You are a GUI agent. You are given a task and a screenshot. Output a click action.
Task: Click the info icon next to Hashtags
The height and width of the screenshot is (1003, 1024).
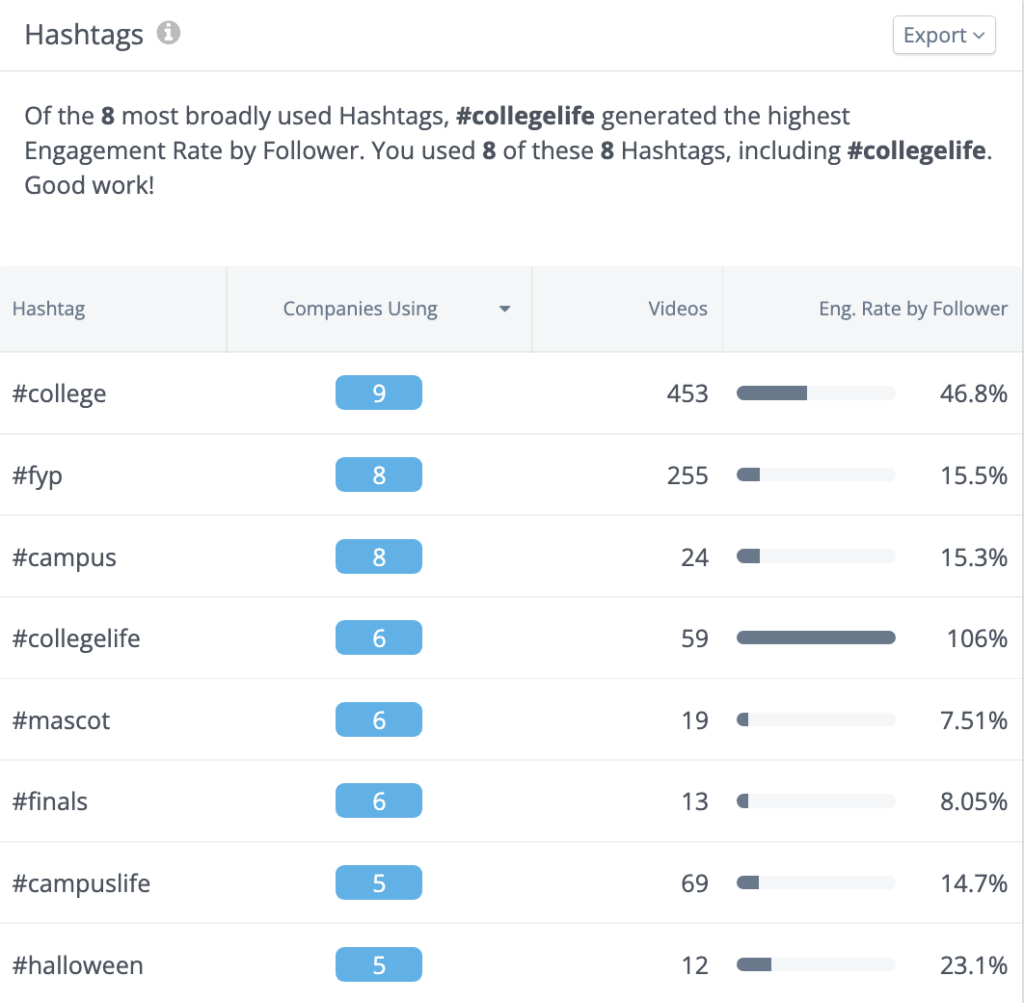(x=169, y=34)
